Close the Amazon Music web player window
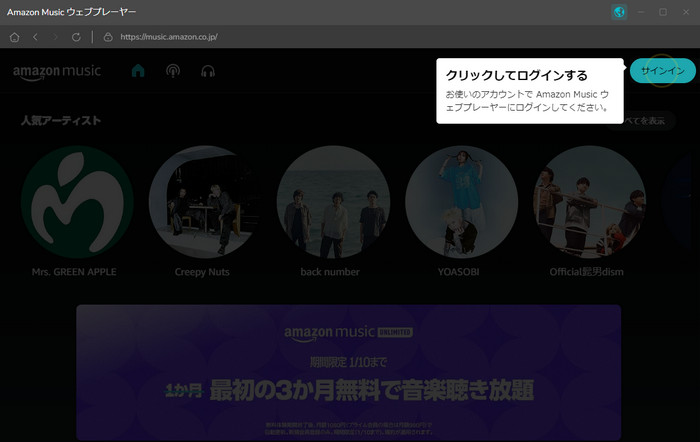The height and width of the screenshot is (442, 700). tap(686, 12)
